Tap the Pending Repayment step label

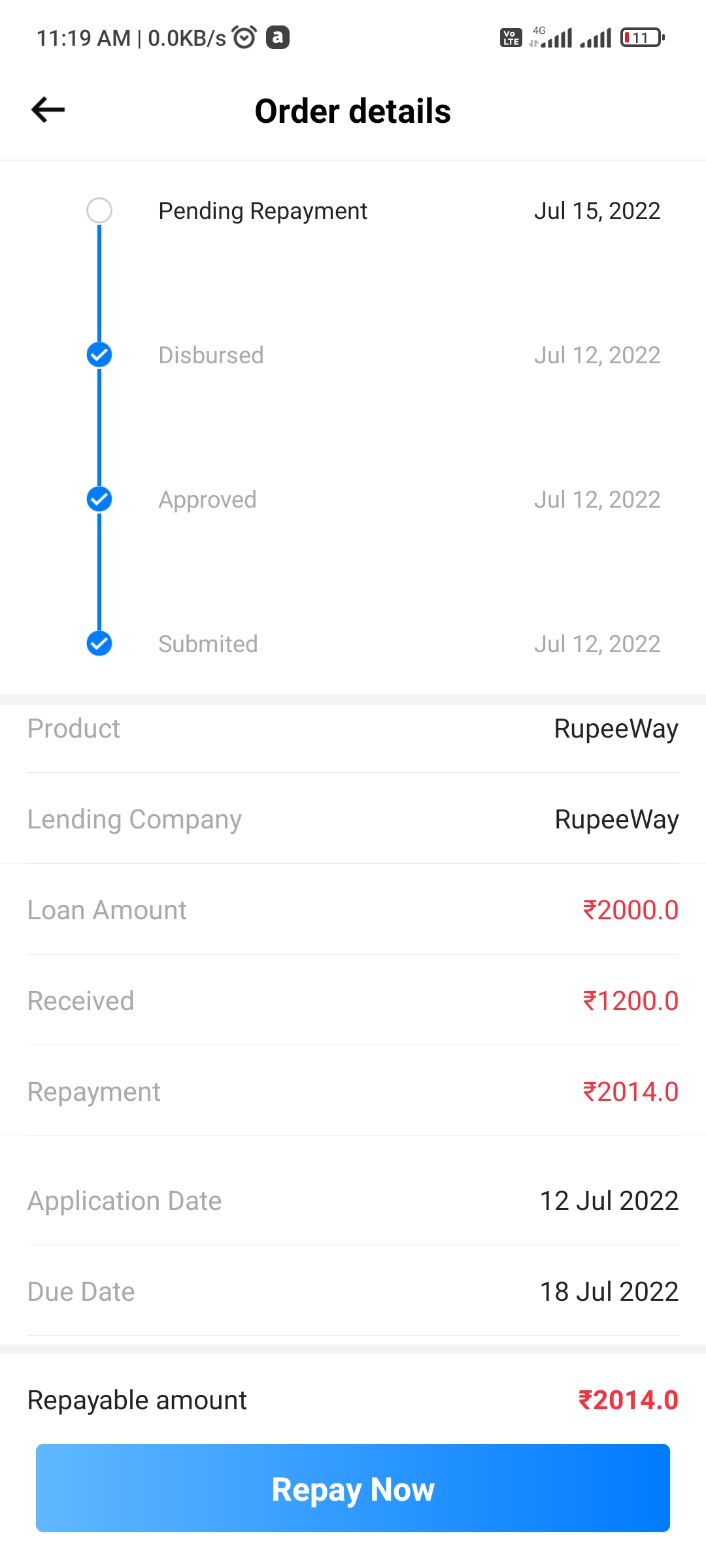click(x=263, y=211)
